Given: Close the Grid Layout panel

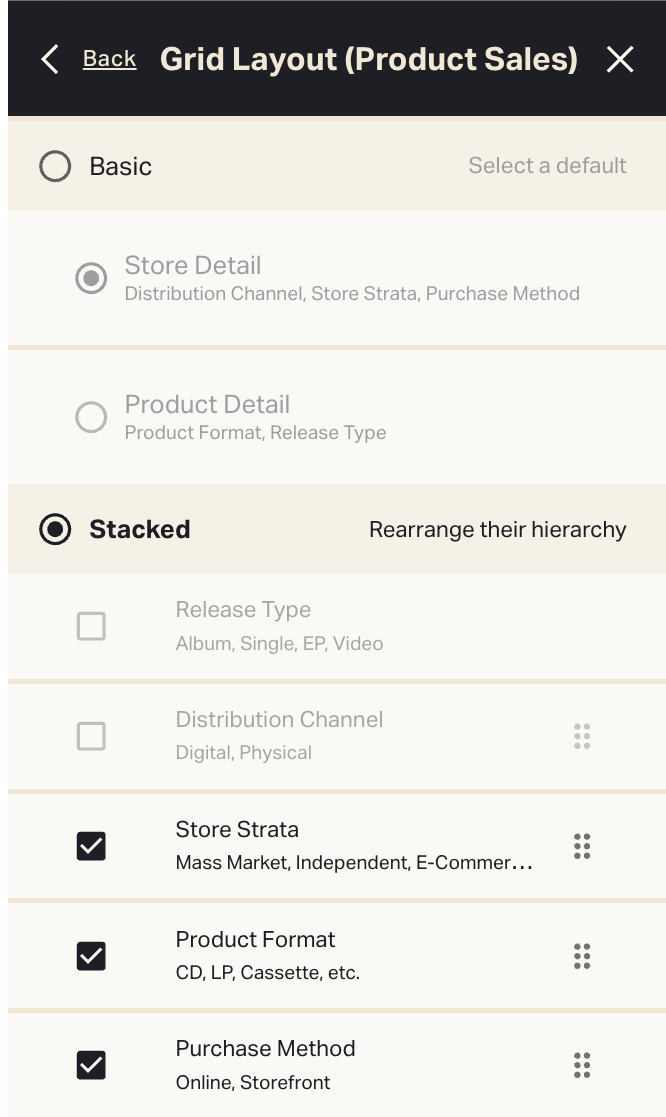Looking at the screenshot, I should tap(620, 59).
